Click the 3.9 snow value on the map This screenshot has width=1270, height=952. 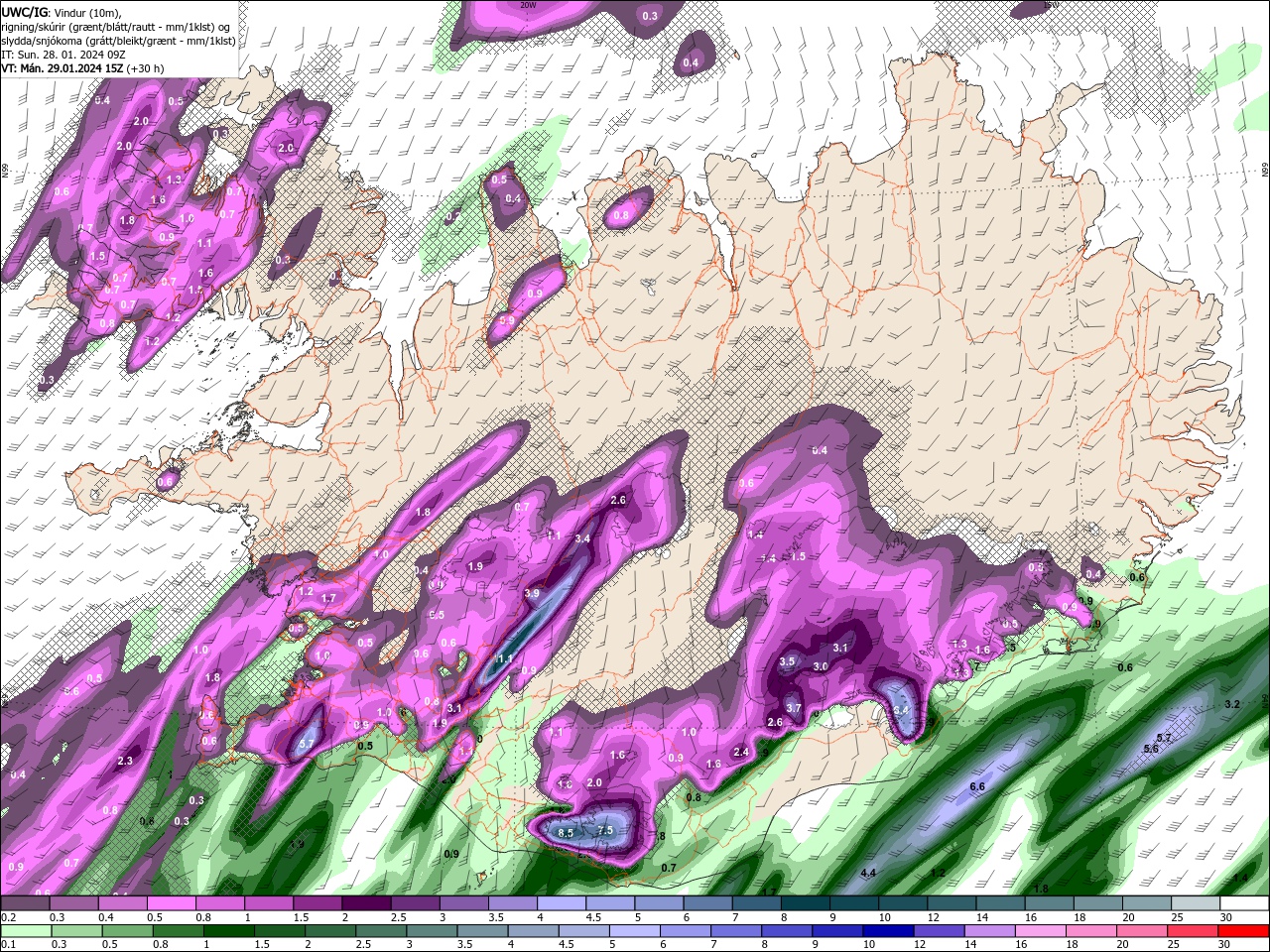coord(532,594)
